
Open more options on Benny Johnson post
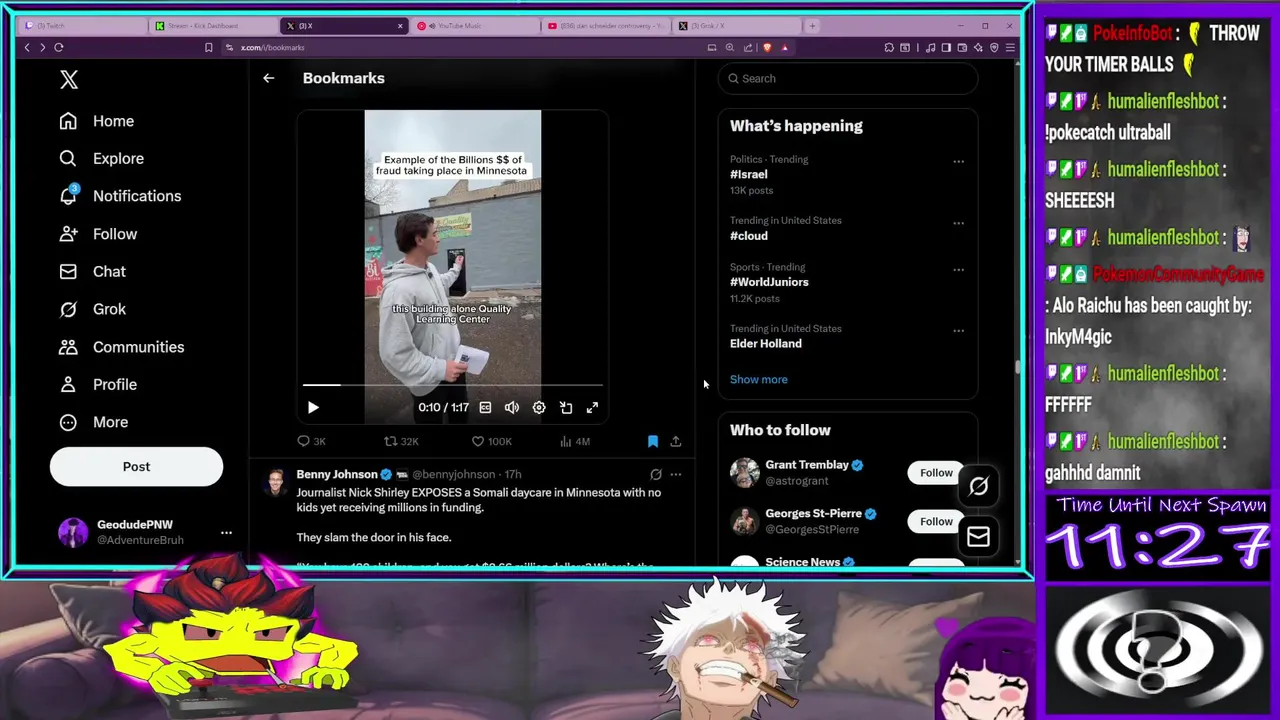pos(676,474)
